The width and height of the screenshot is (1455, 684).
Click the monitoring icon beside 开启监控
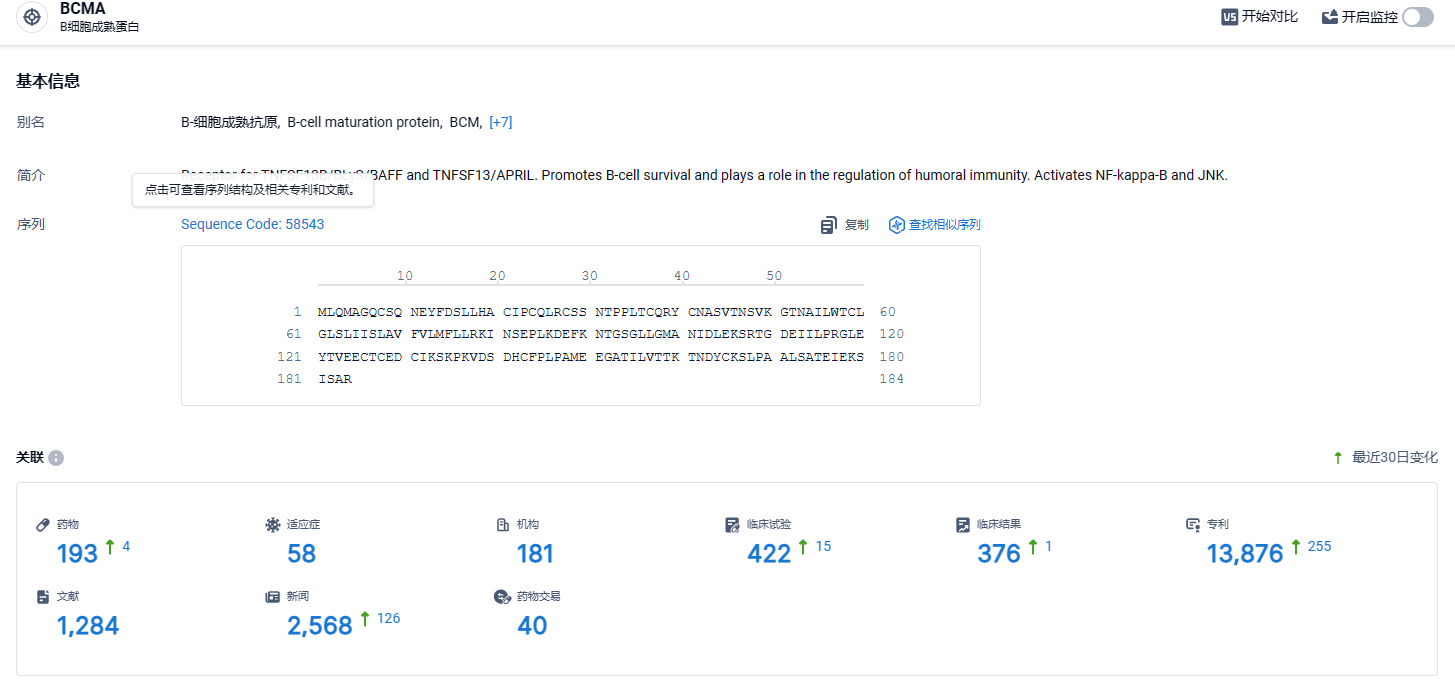click(x=1330, y=17)
